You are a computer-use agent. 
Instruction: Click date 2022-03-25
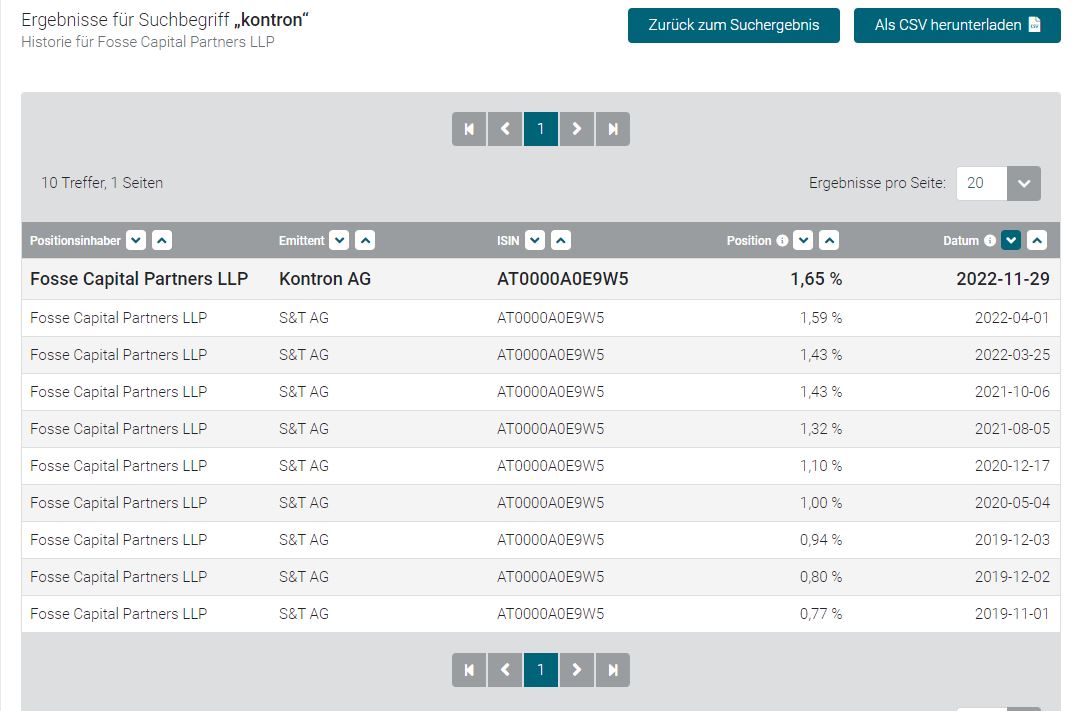coord(1012,355)
